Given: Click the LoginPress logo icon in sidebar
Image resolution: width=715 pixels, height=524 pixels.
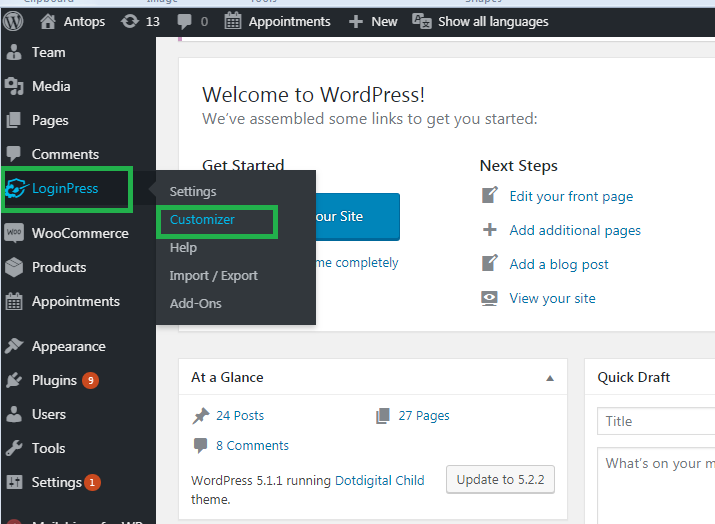Looking at the screenshot, I should tap(16, 188).
